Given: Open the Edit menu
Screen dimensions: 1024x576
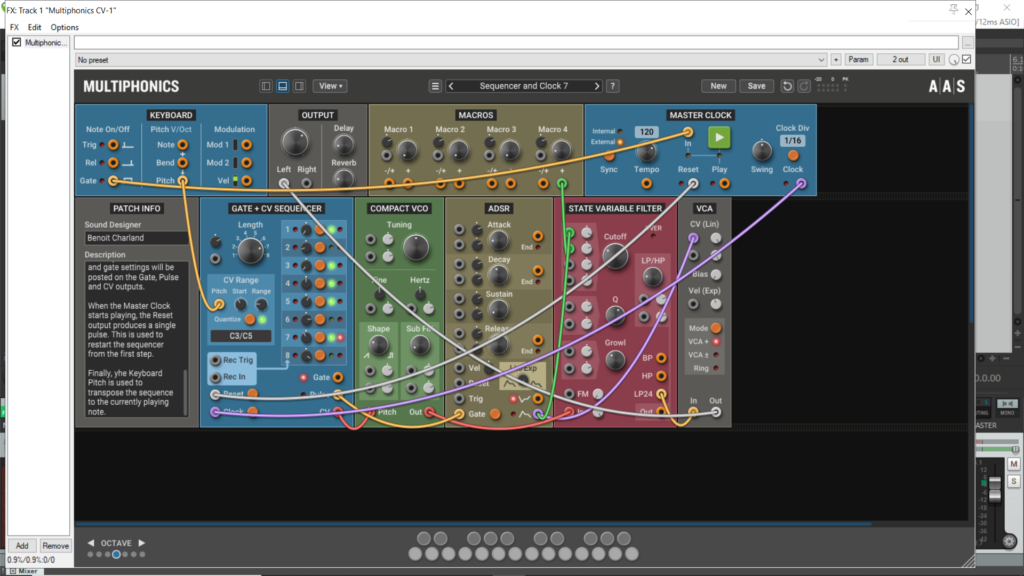Looking at the screenshot, I should (35, 27).
